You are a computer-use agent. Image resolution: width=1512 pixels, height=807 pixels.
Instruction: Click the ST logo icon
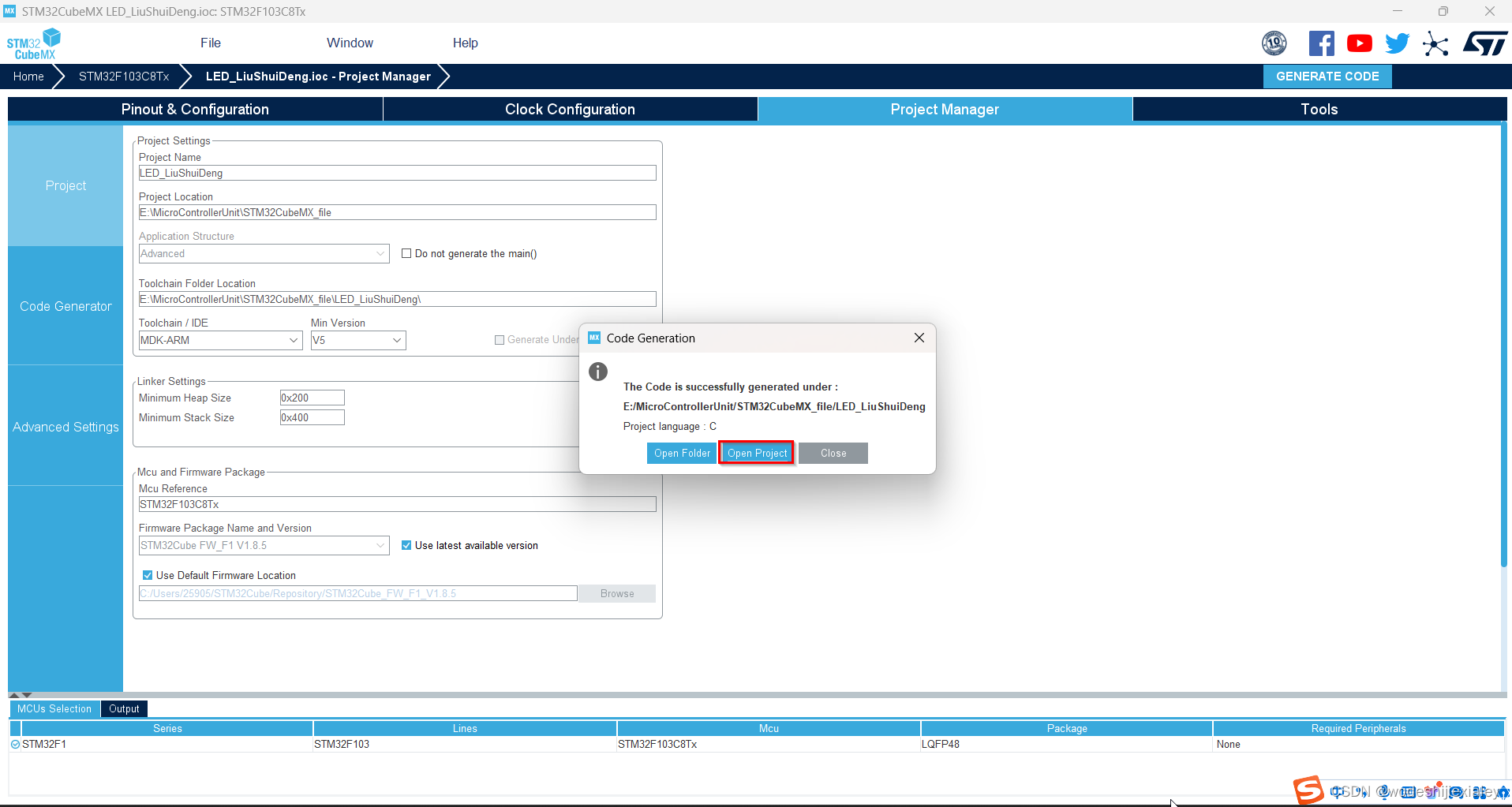click(1485, 43)
